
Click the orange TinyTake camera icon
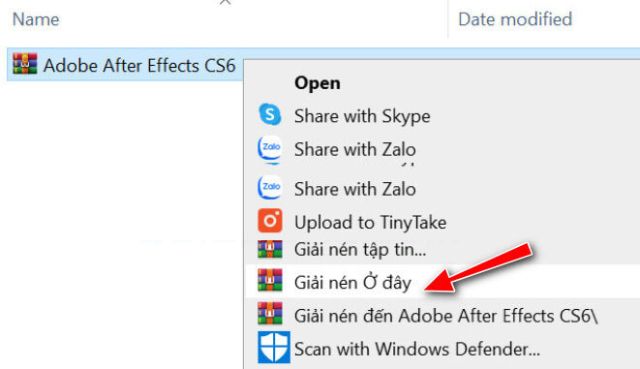(x=270, y=221)
